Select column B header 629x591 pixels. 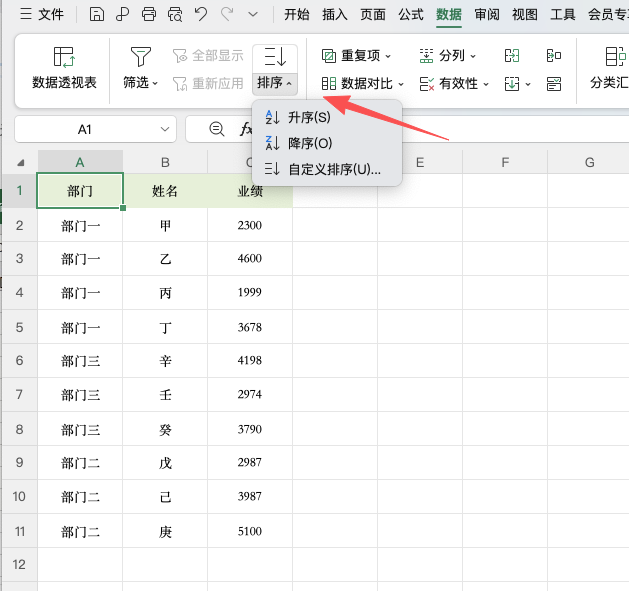pos(165,162)
